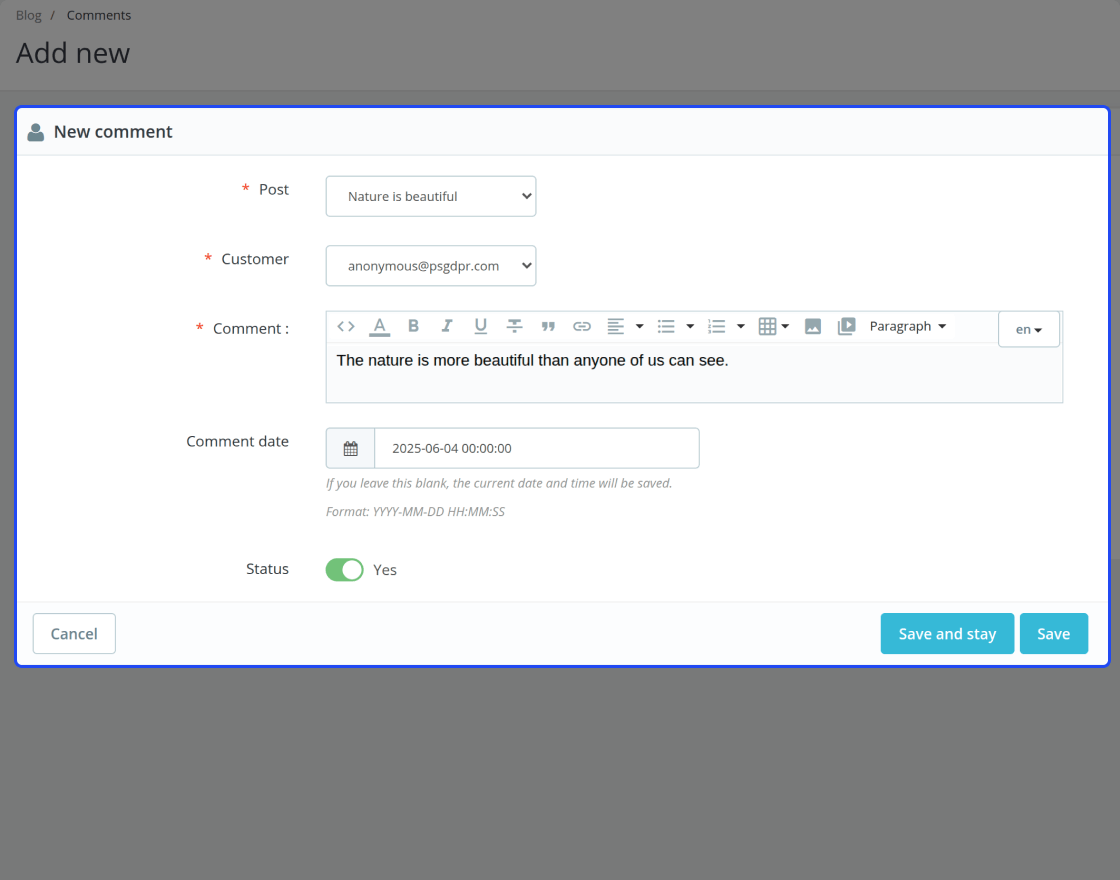Click the Comment date input field
1120x880 pixels.
pos(536,449)
